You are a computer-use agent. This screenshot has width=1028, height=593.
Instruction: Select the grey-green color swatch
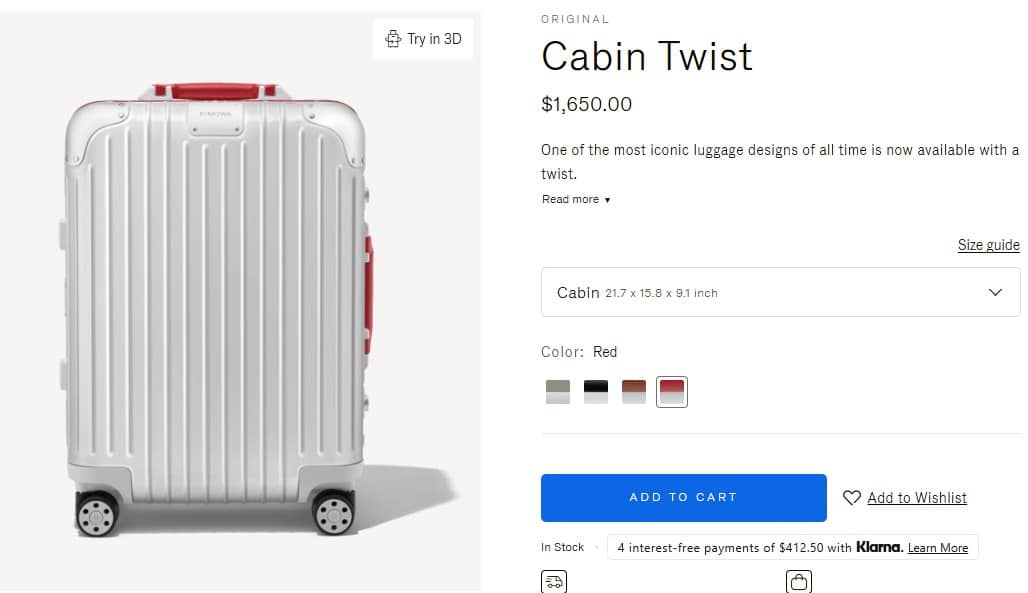(558, 391)
